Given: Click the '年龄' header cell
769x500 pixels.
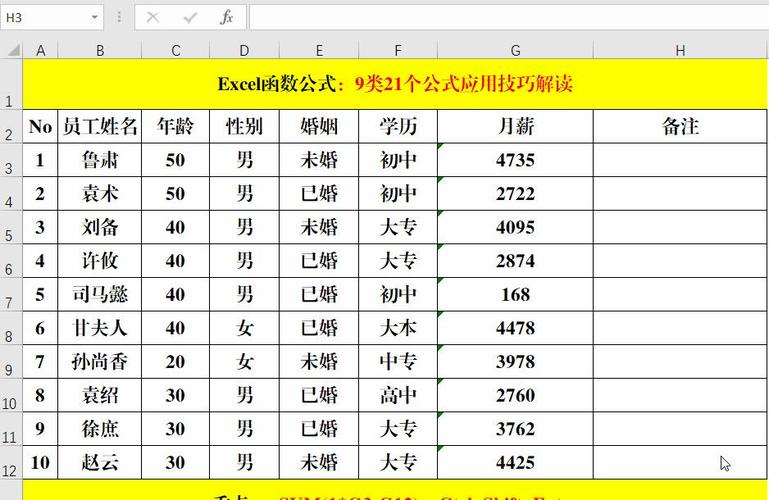Looking at the screenshot, I should click(x=176, y=126).
